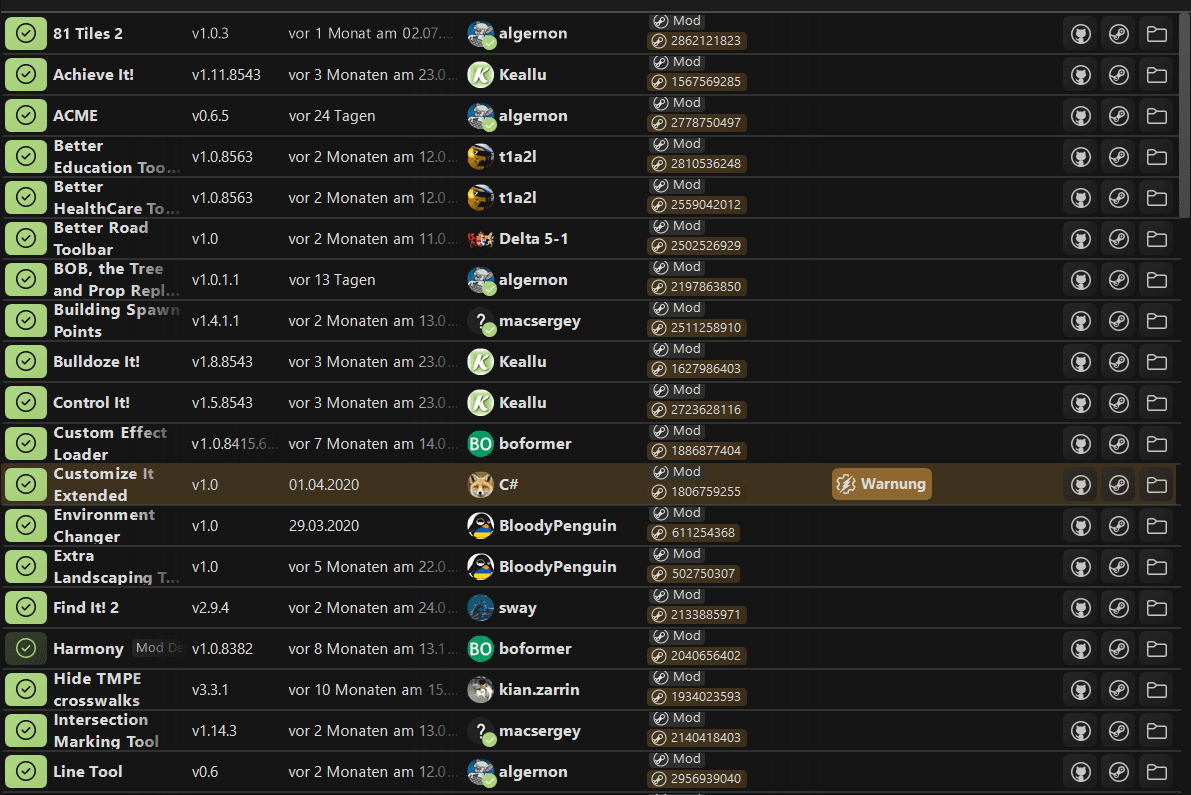Toggle the Harmony mod checkmark
Image resolution: width=1191 pixels, height=795 pixels.
click(x=26, y=648)
